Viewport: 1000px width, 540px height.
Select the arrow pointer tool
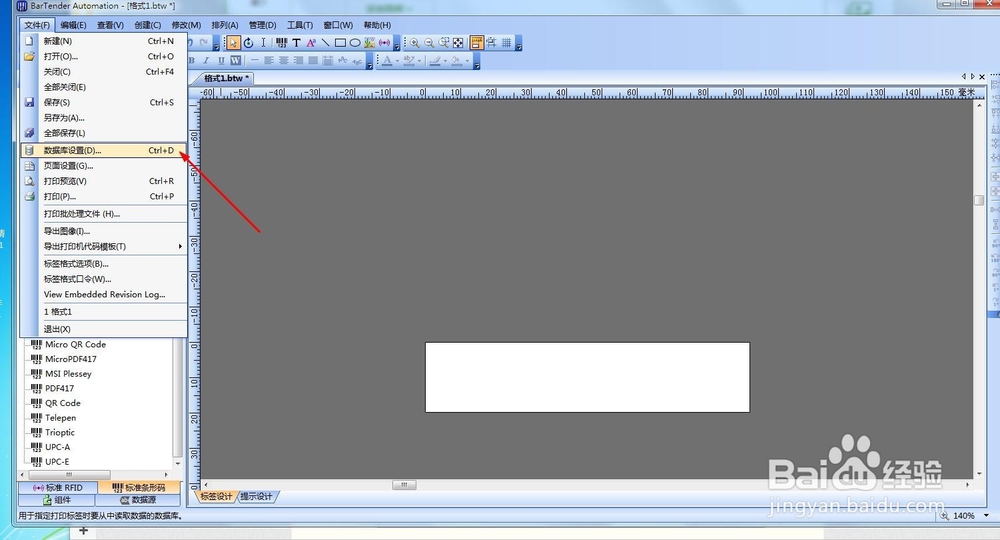click(233, 43)
